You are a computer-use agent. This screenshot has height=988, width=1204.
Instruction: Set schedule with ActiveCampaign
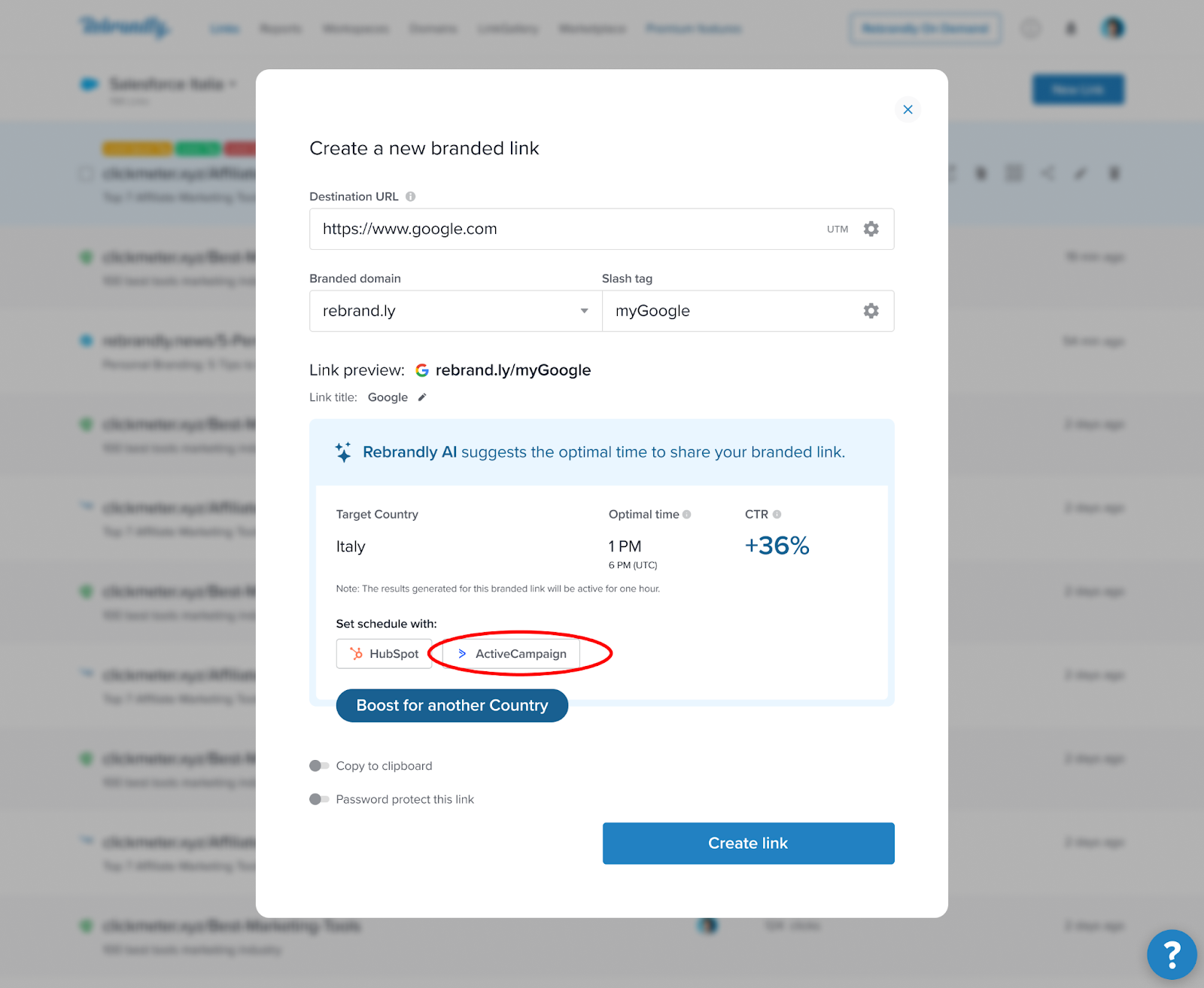pyautogui.click(x=512, y=654)
